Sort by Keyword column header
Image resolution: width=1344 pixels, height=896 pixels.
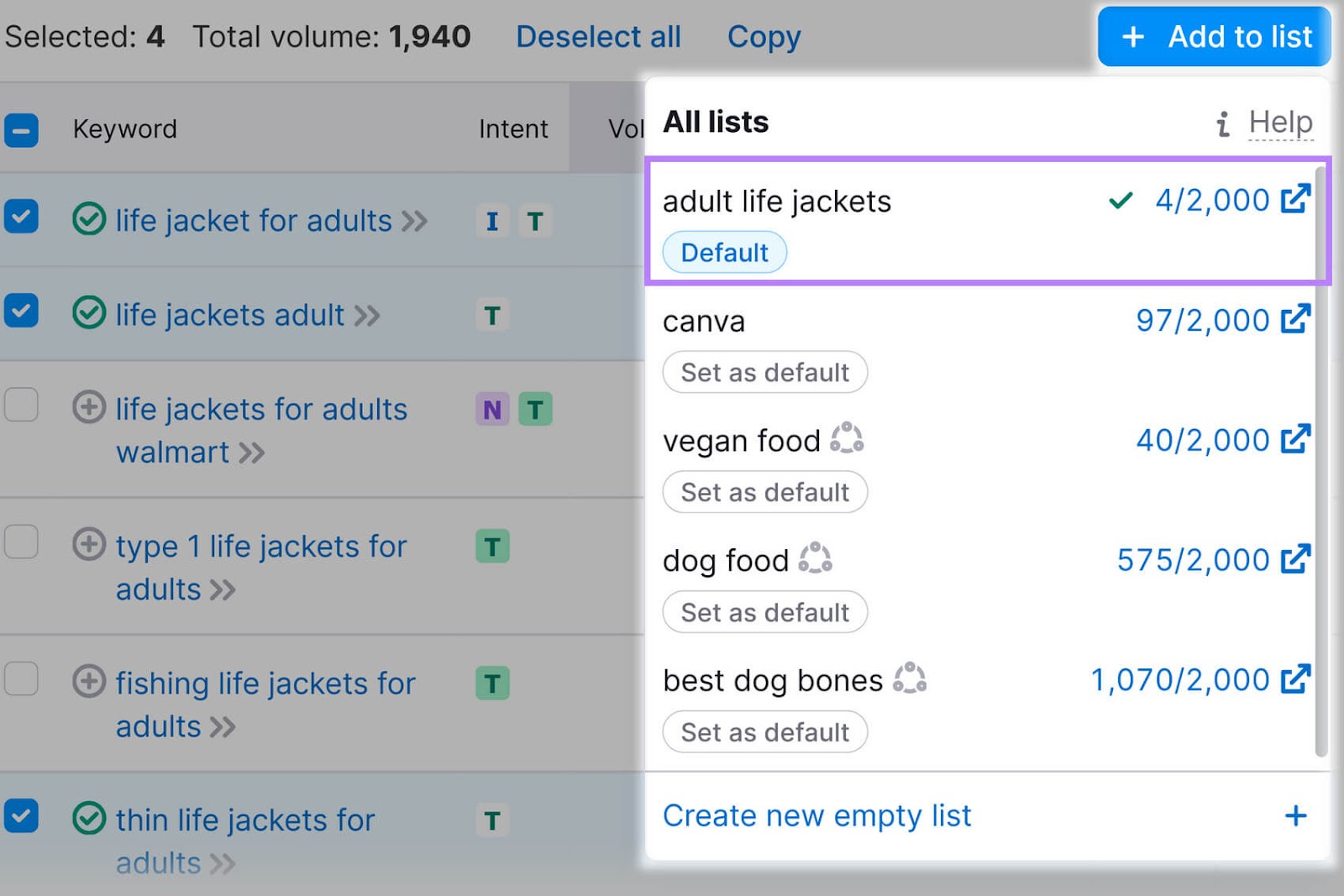pos(125,128)
